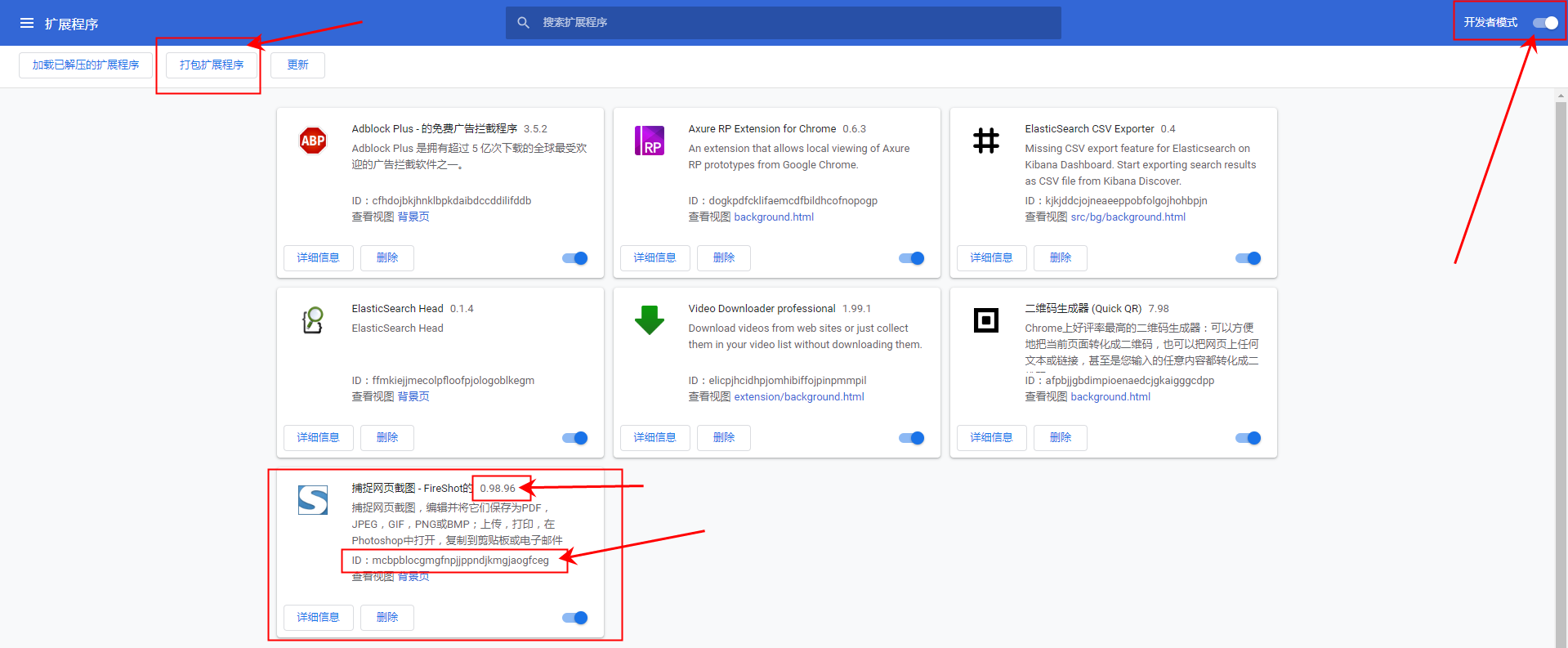Viewport: 1568px width, 648px height.
Task: Select Video Downloader ID elicpjhcidhpjomhibiffojpinpmmpil
Action: coord(788,381)
